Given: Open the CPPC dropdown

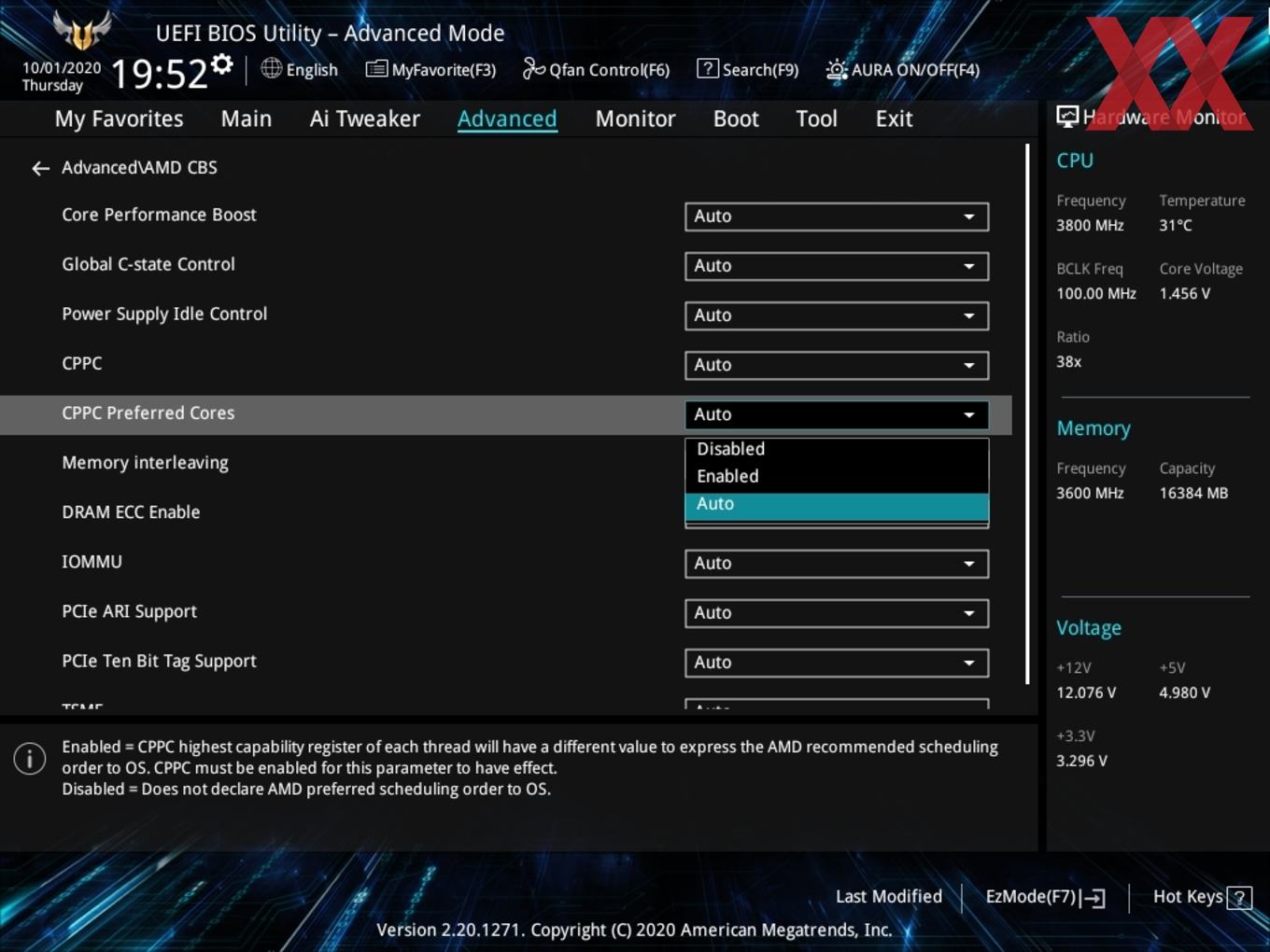Looking at the screenshot, I should coord(837,365).
